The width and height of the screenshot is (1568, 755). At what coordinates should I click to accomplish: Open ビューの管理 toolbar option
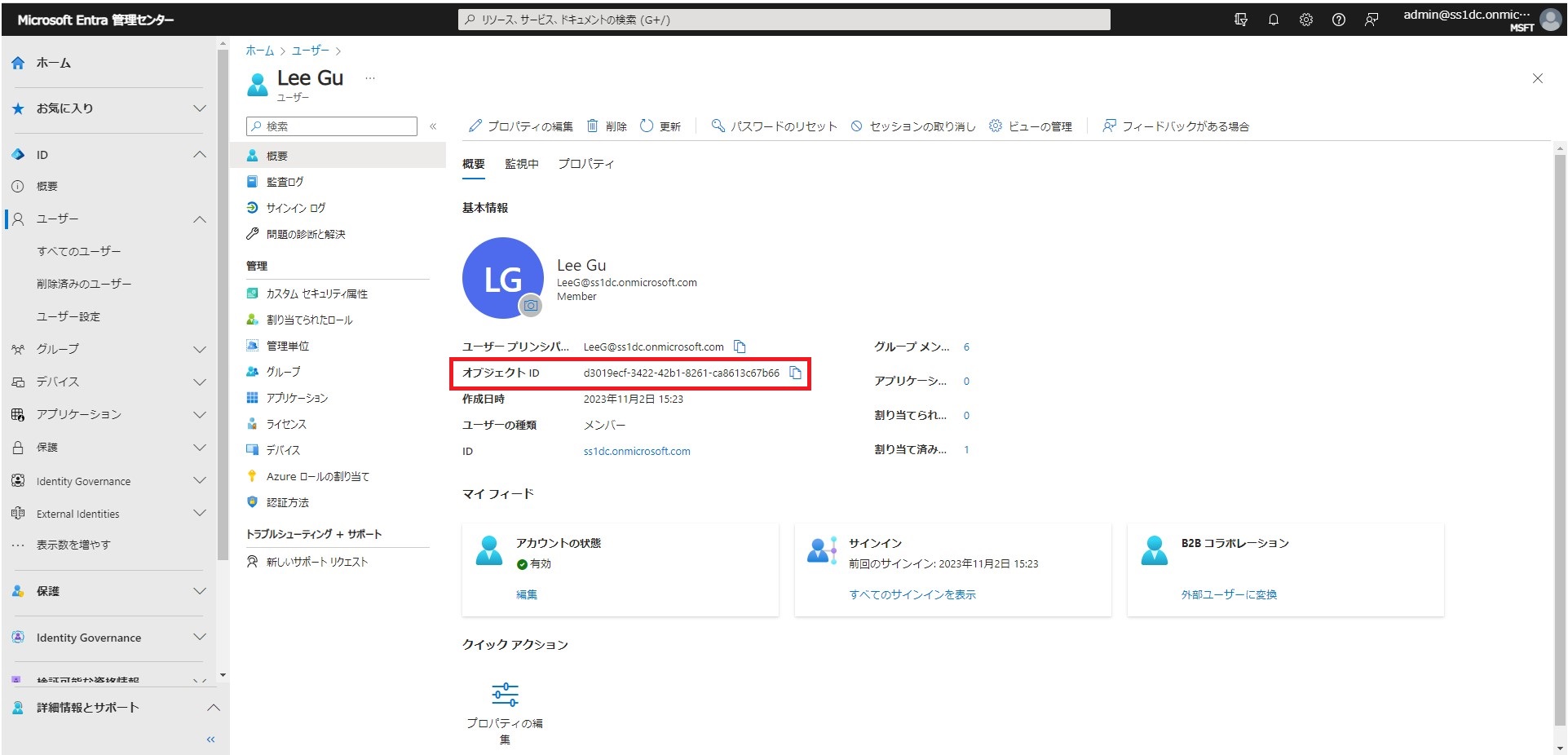(1031, 126)
